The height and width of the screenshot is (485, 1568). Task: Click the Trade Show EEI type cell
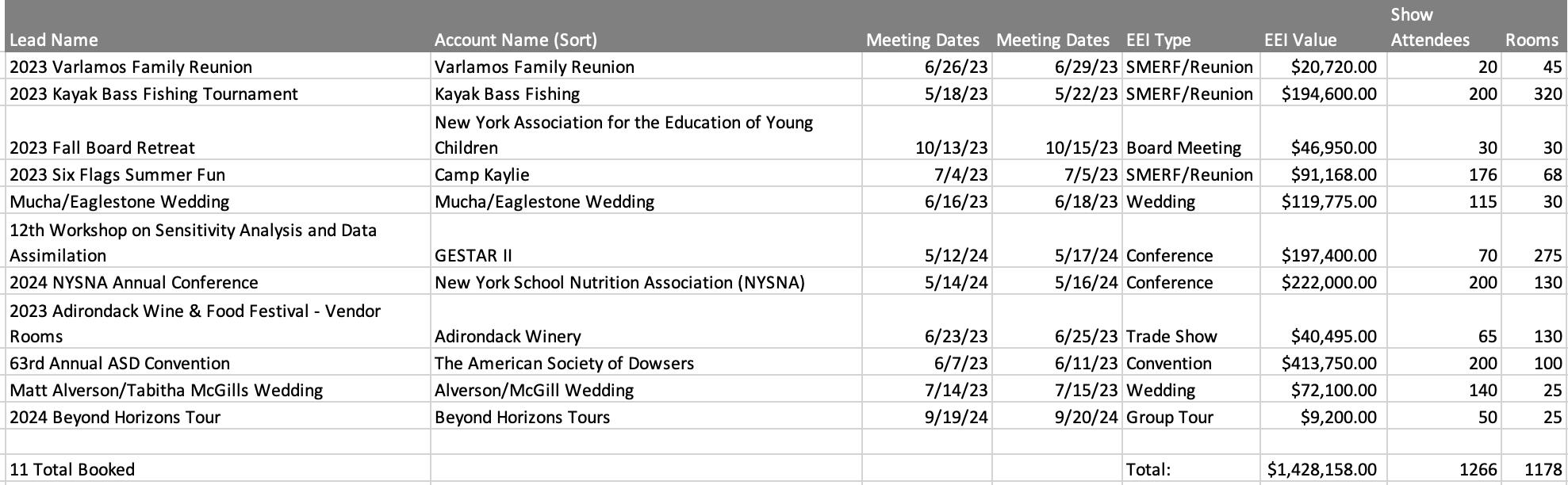click(x=1191, y=323)
